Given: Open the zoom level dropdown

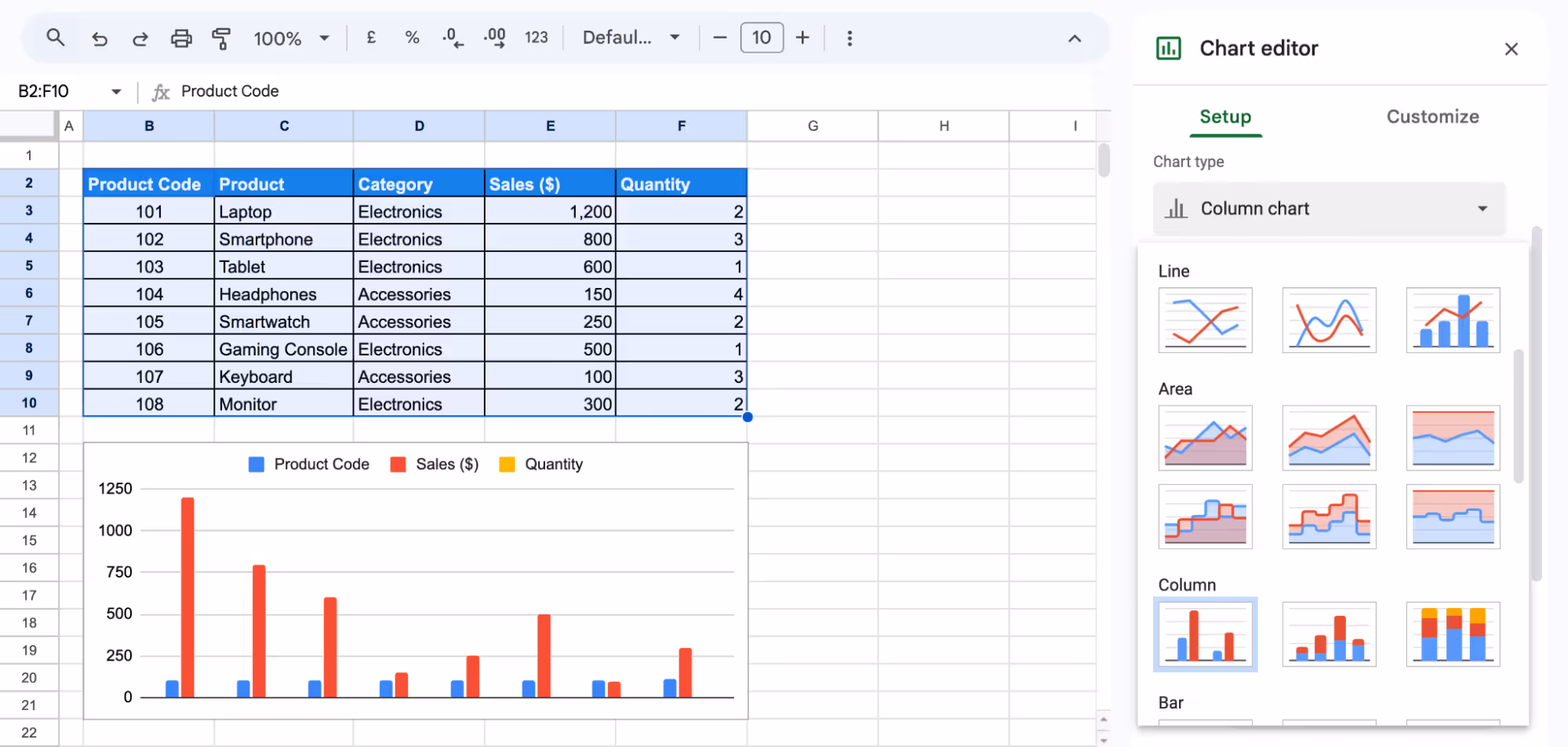Looking at the screenshot, I should click(291, 37).
